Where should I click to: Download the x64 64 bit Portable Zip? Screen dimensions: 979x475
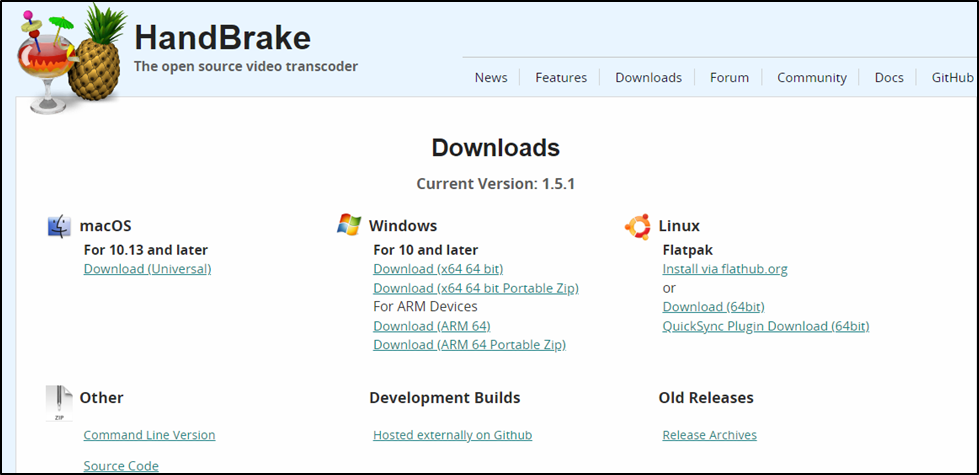click(475, 288)
